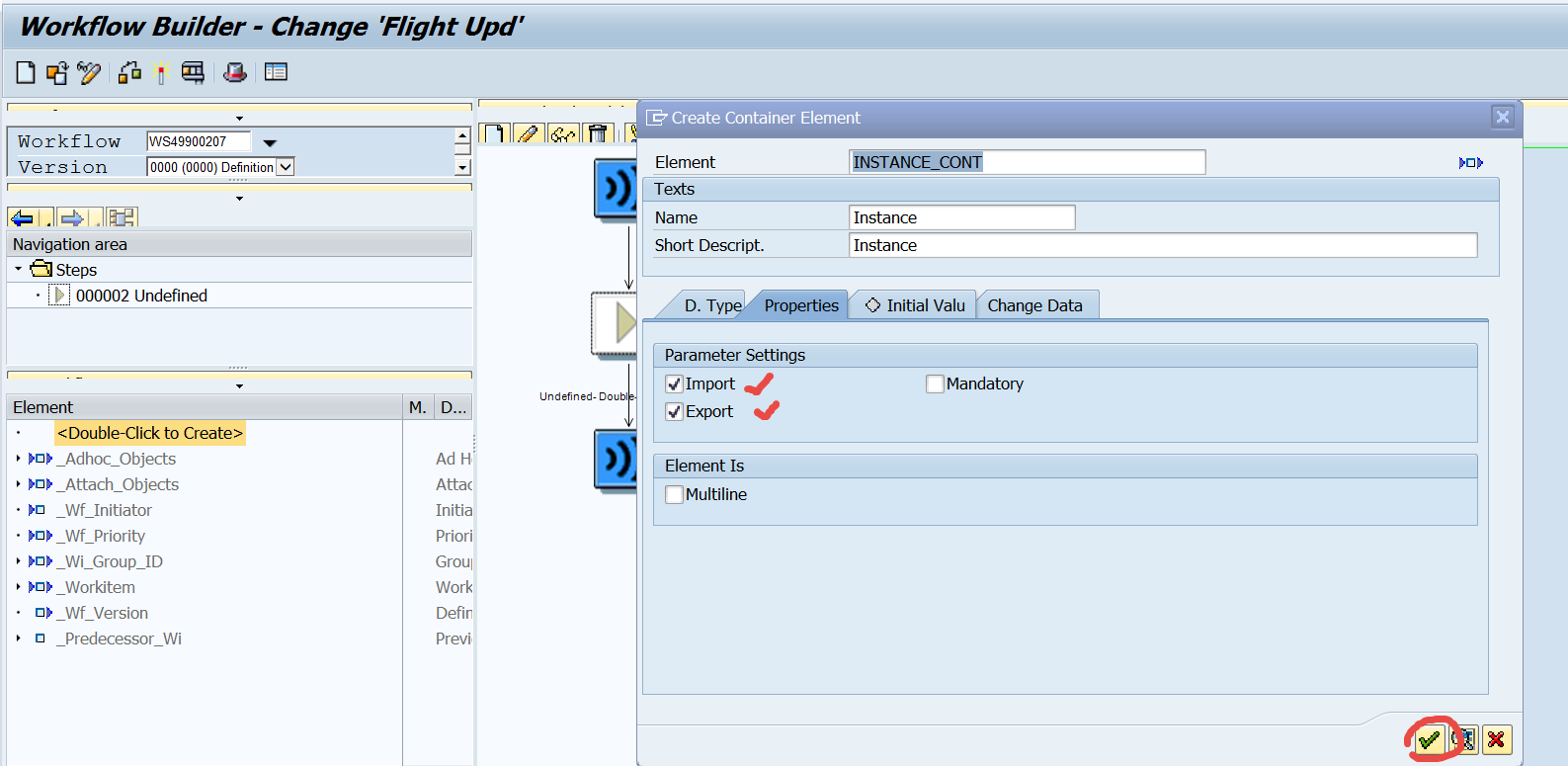Open the Version dropdown list
1568x766 pixels.
pyautogui.click(x=286, y=167)
